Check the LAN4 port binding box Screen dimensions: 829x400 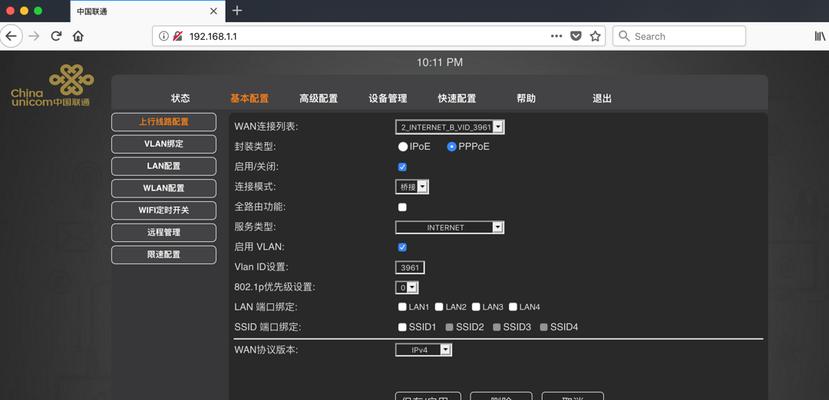[513, 306]
